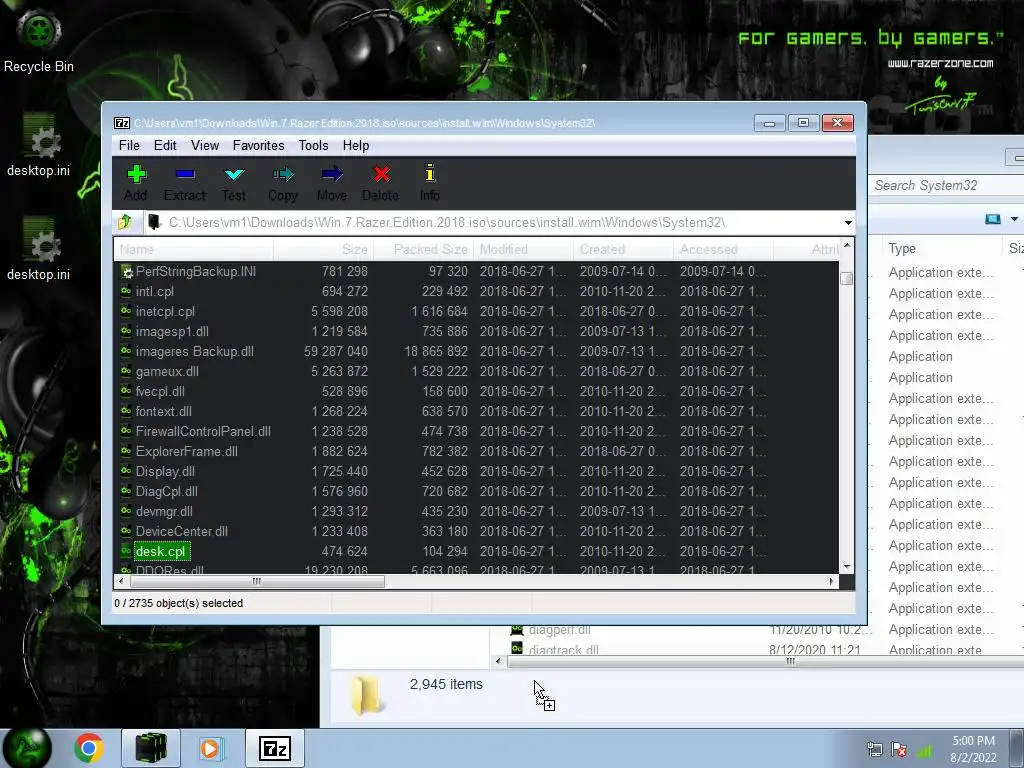Open the Razer Start button
Screen dimensions: 1024x768
(x=27, y=748)
